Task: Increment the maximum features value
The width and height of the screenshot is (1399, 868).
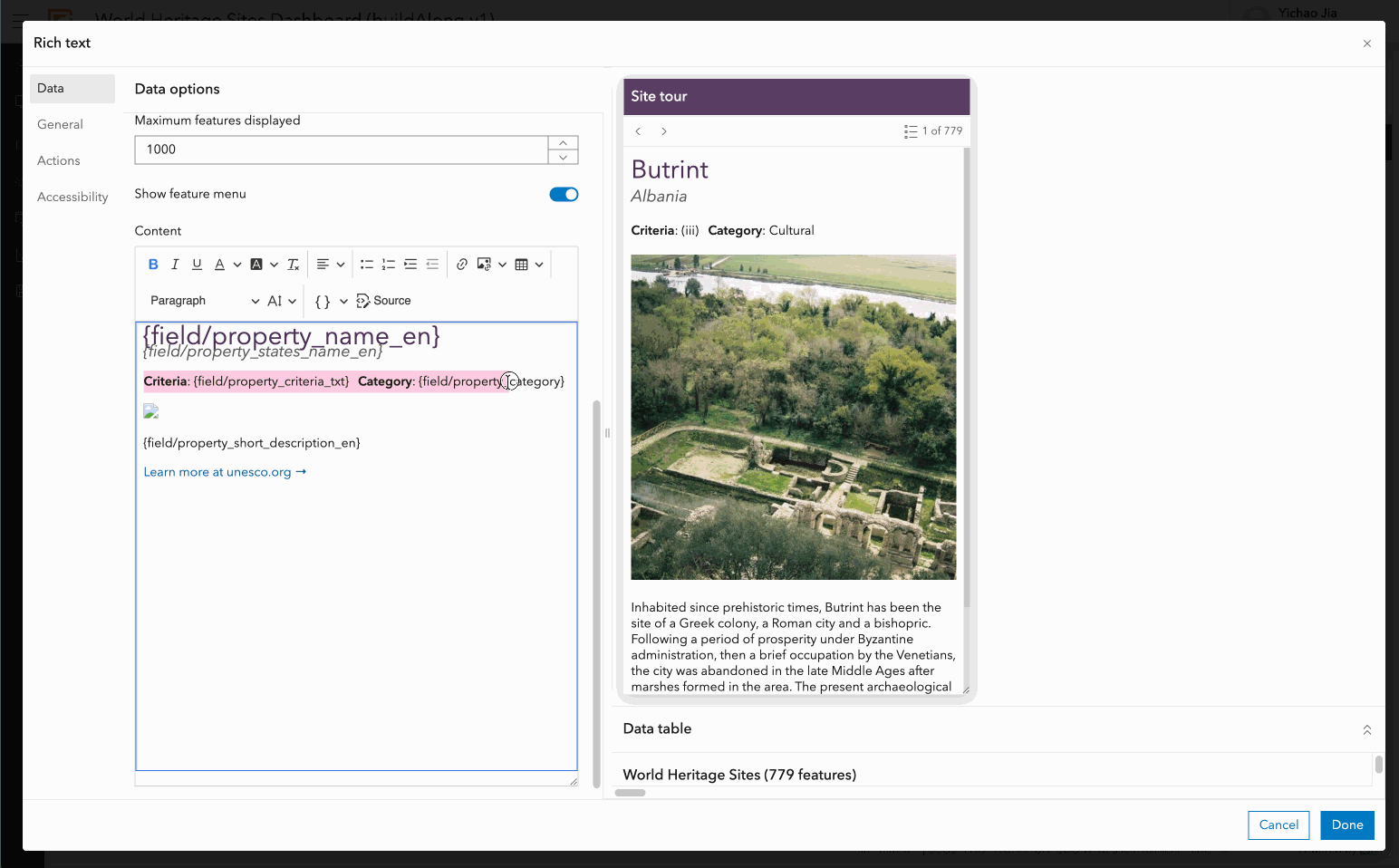Action: pyautogui.click(x=563, y=143)
